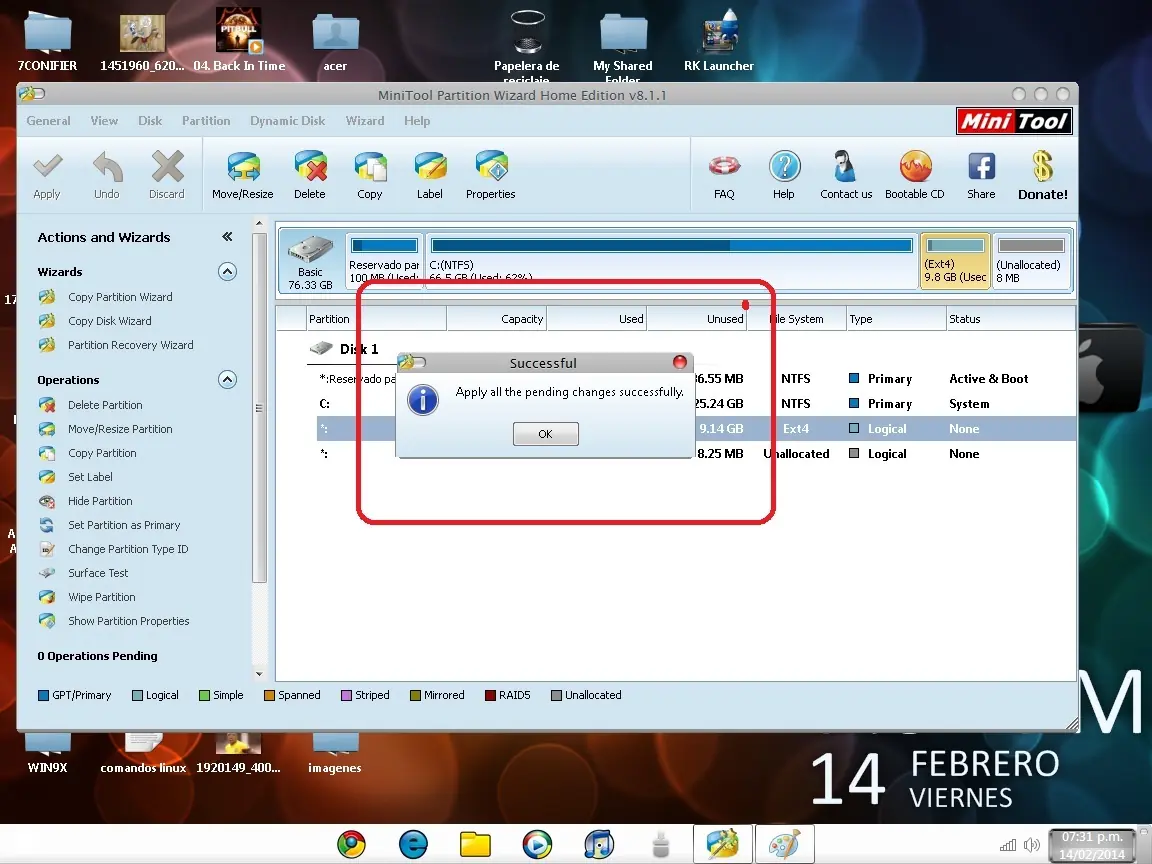Select the Unallocated 8 MB block

(x=1031, y=260)
